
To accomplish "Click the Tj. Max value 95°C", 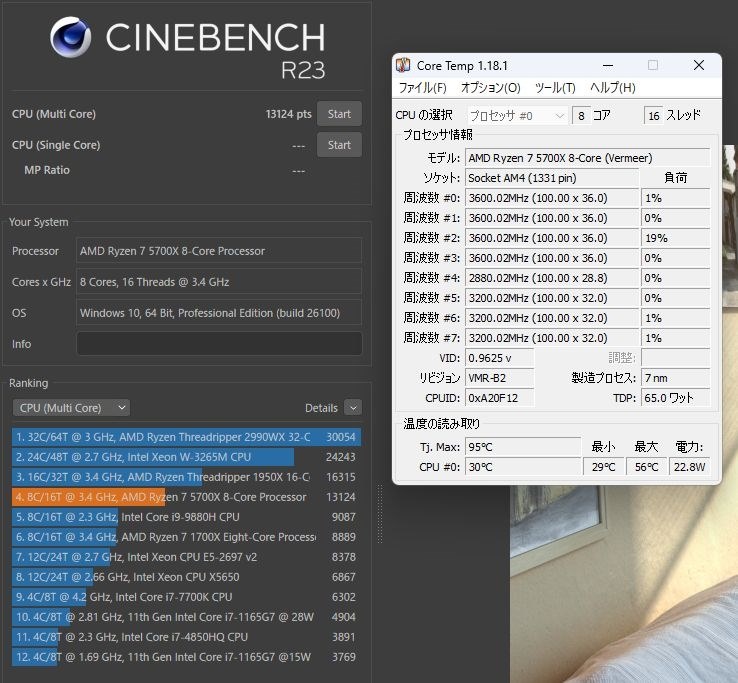I will [x=523, y=447].
